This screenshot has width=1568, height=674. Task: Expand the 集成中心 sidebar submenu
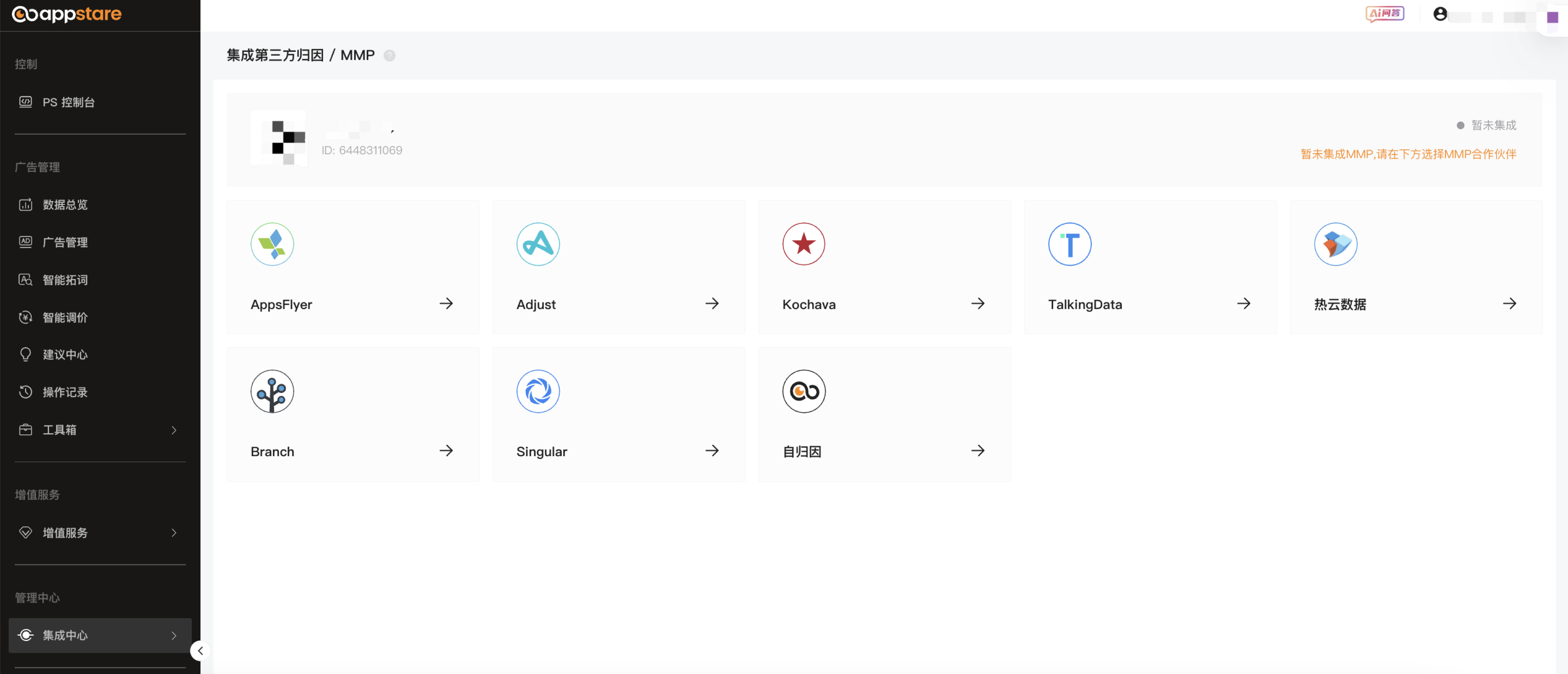174,636
